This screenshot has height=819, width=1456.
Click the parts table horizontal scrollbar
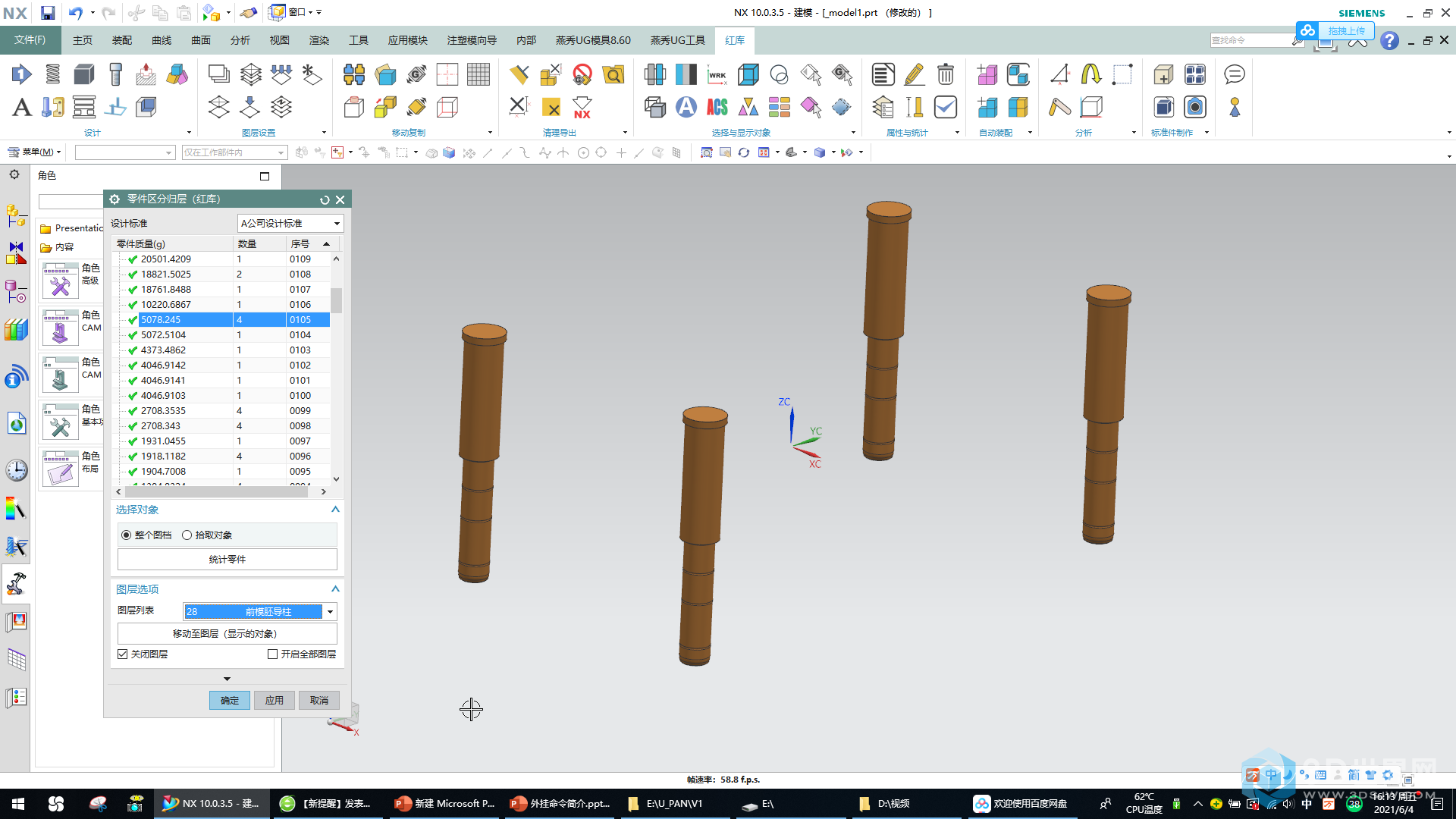click(x=216, y=492)
